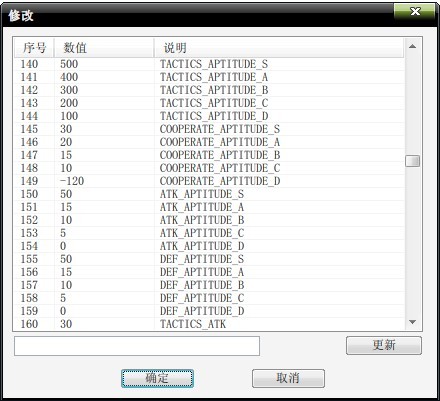Select row 155 DEF_APTITUDE_S
440x401 pixels.
[209, 259]
